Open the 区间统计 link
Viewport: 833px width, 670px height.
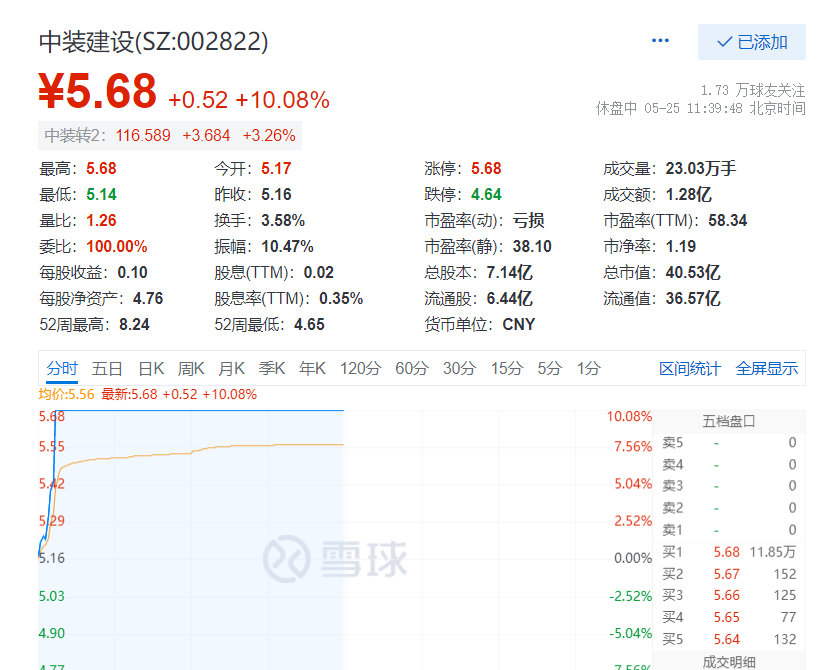point(690,368)
